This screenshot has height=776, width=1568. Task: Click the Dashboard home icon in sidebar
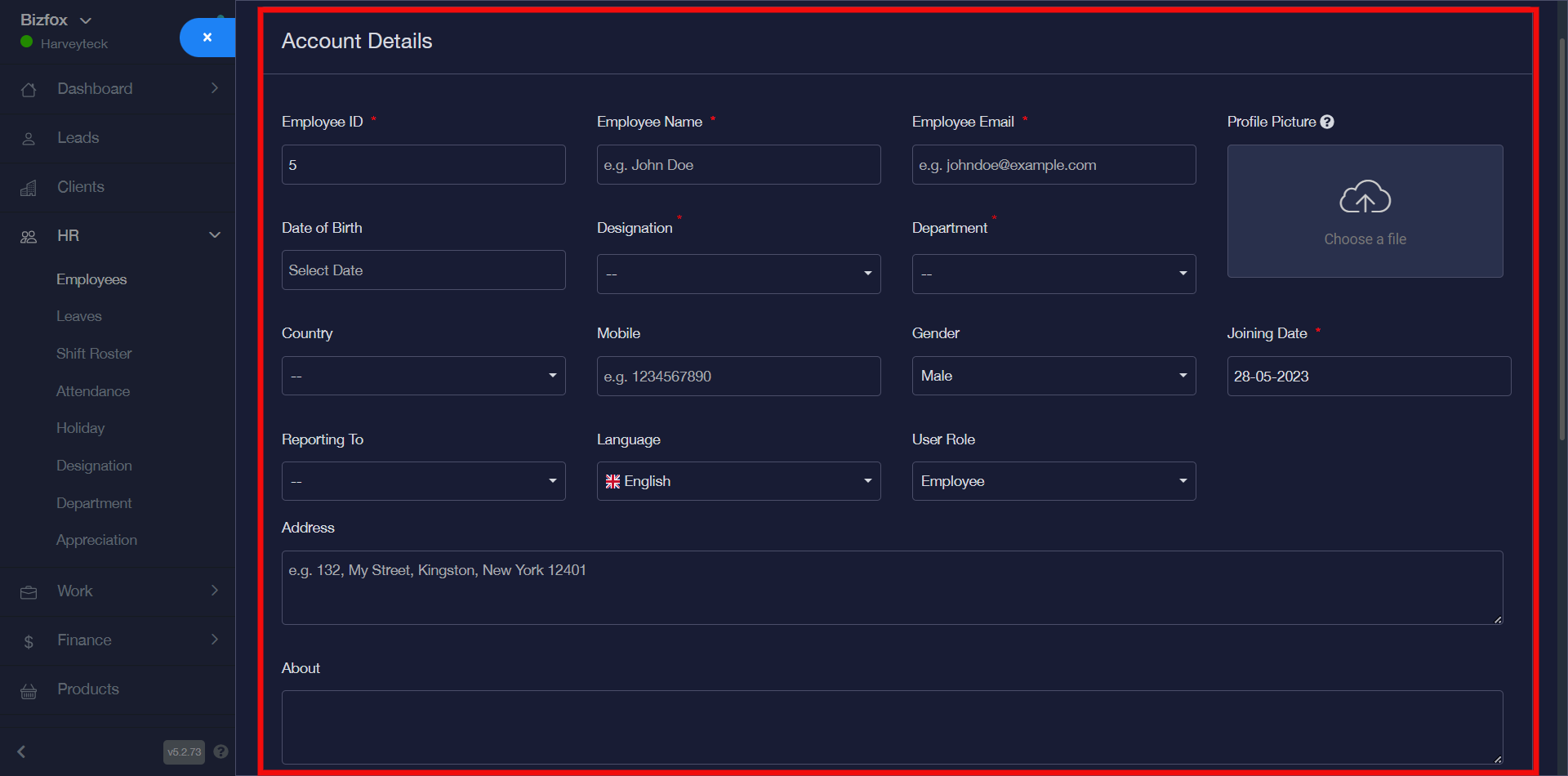[x=29, y=90]
